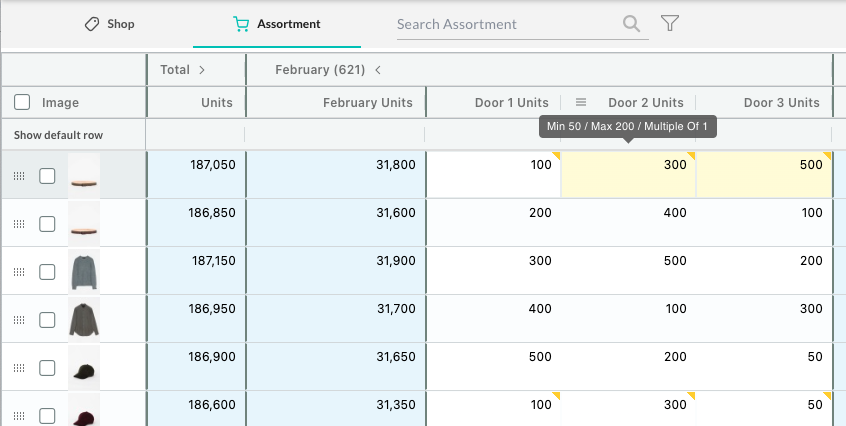
Task: Select the Assortment tab
Action: coord(277,24)
